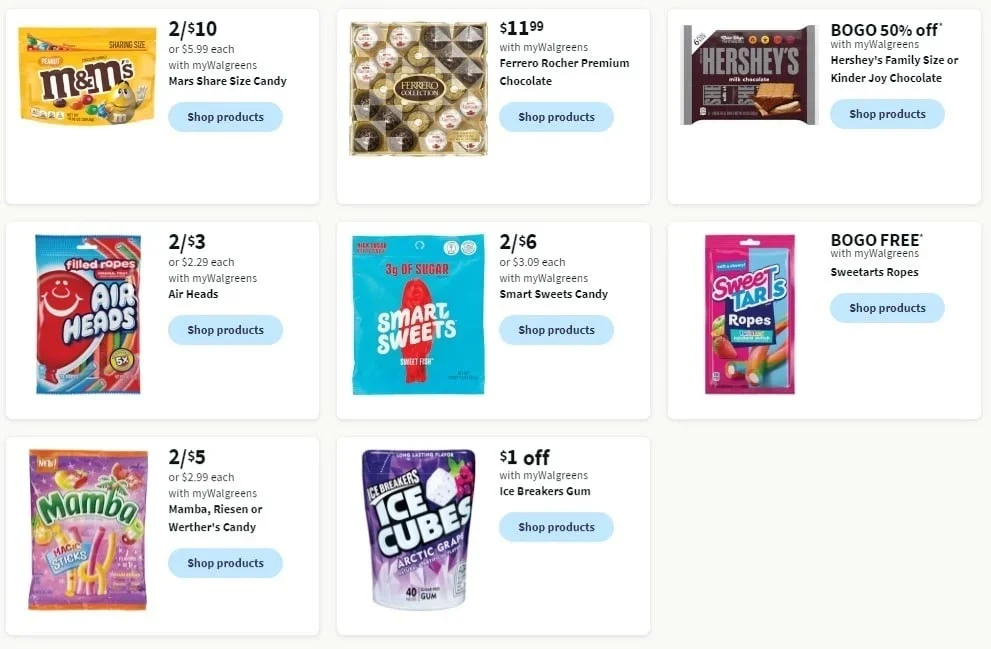991x649 pixels.
Task: Shop products for Air Heads
Action: pyautogui.click(x=225, y=330)
